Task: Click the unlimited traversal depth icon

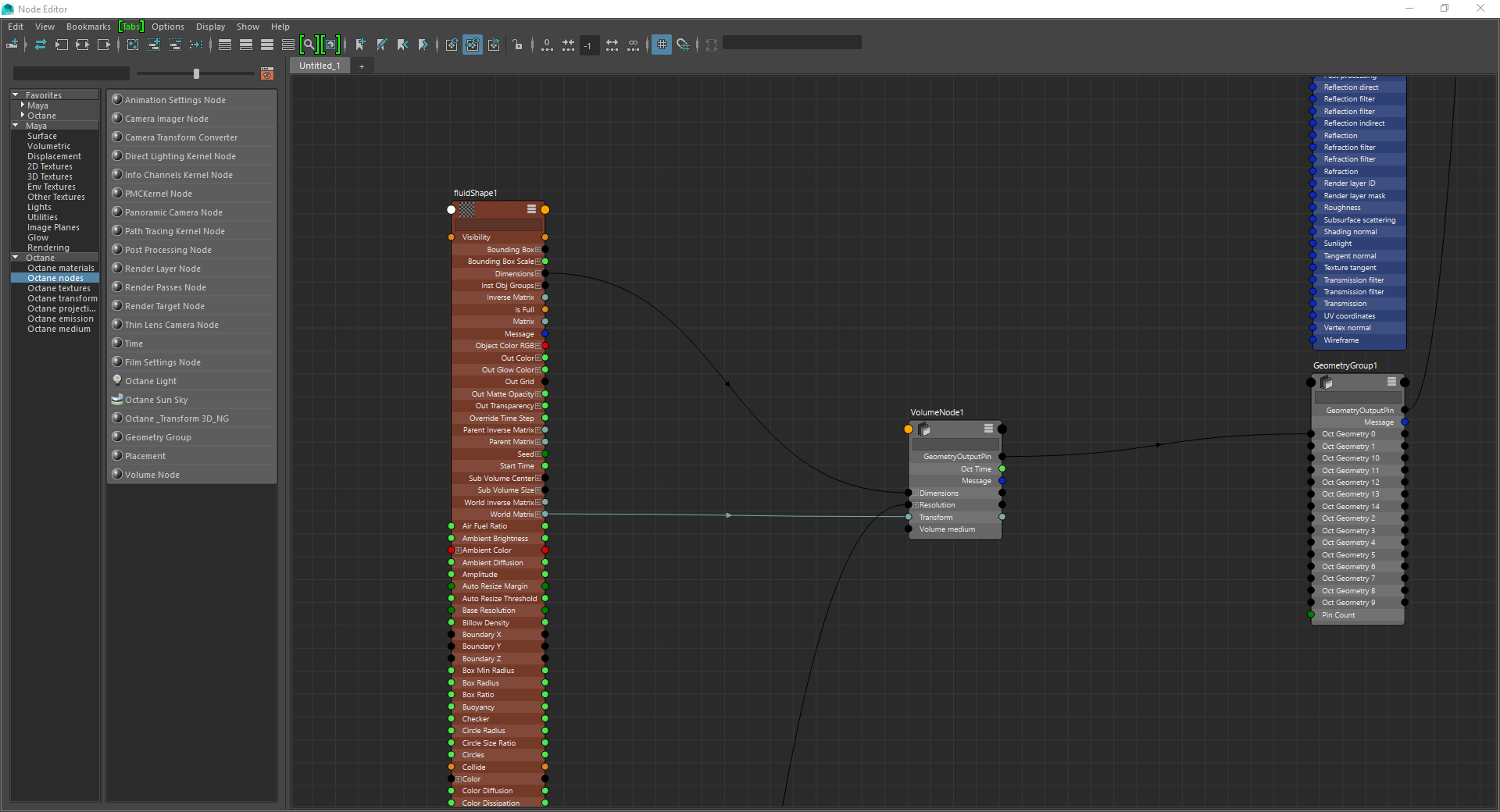Action: [634, 45]
